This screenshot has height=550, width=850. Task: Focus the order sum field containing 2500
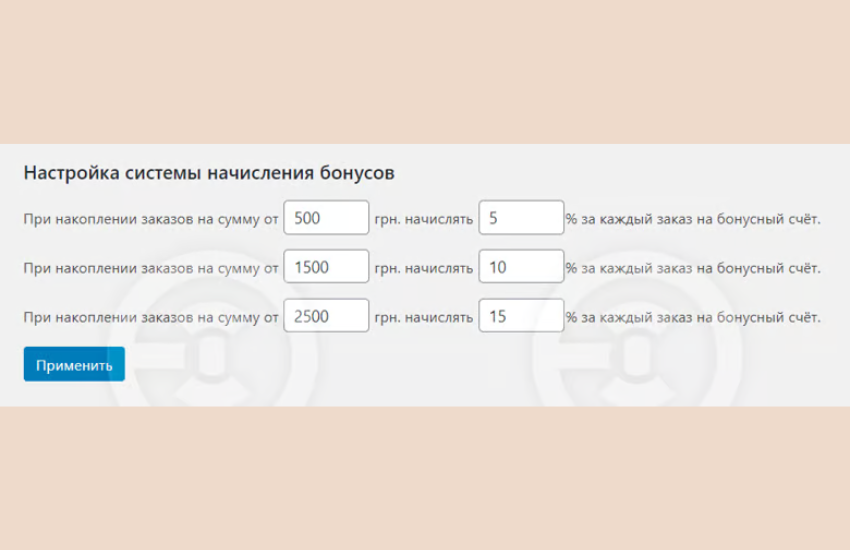click(326, 315)
